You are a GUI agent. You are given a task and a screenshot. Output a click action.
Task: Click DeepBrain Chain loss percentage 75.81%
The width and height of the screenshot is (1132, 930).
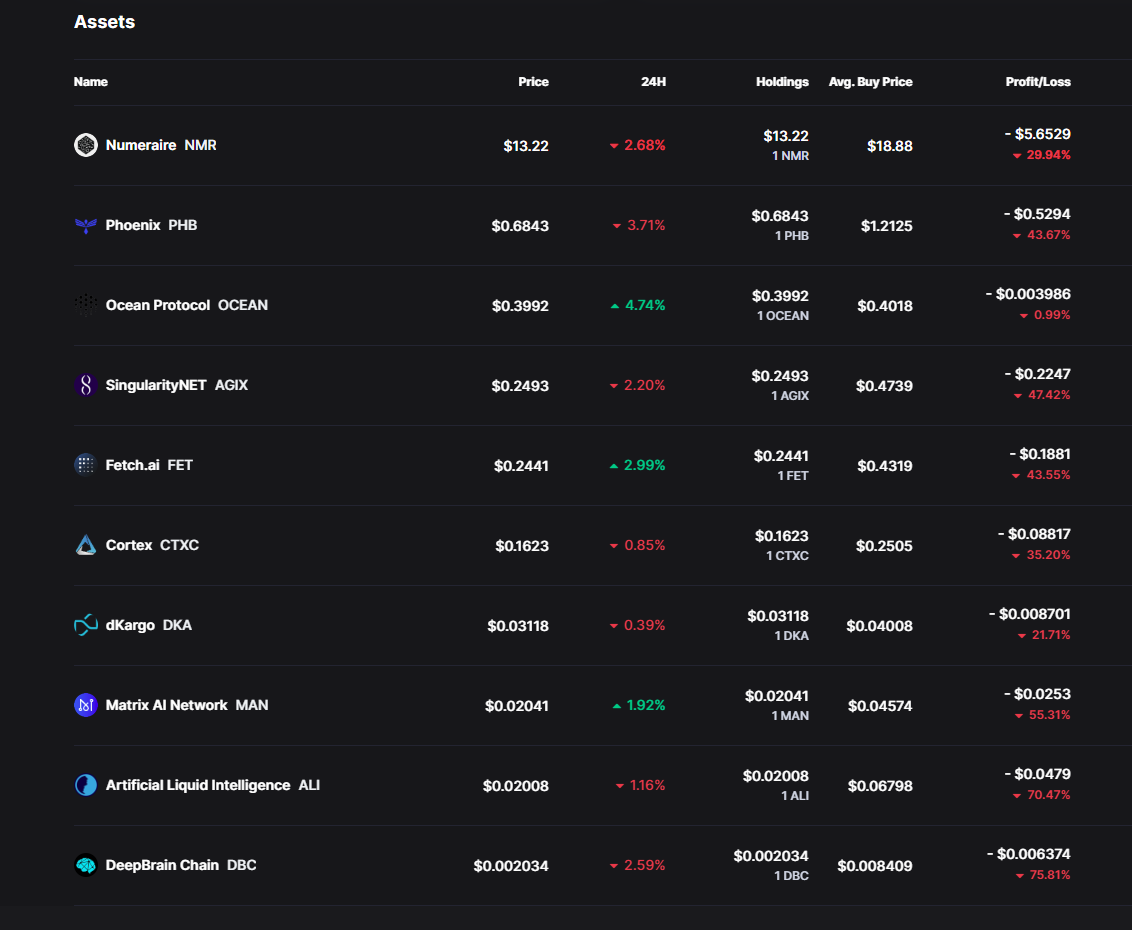(1043, 875)
